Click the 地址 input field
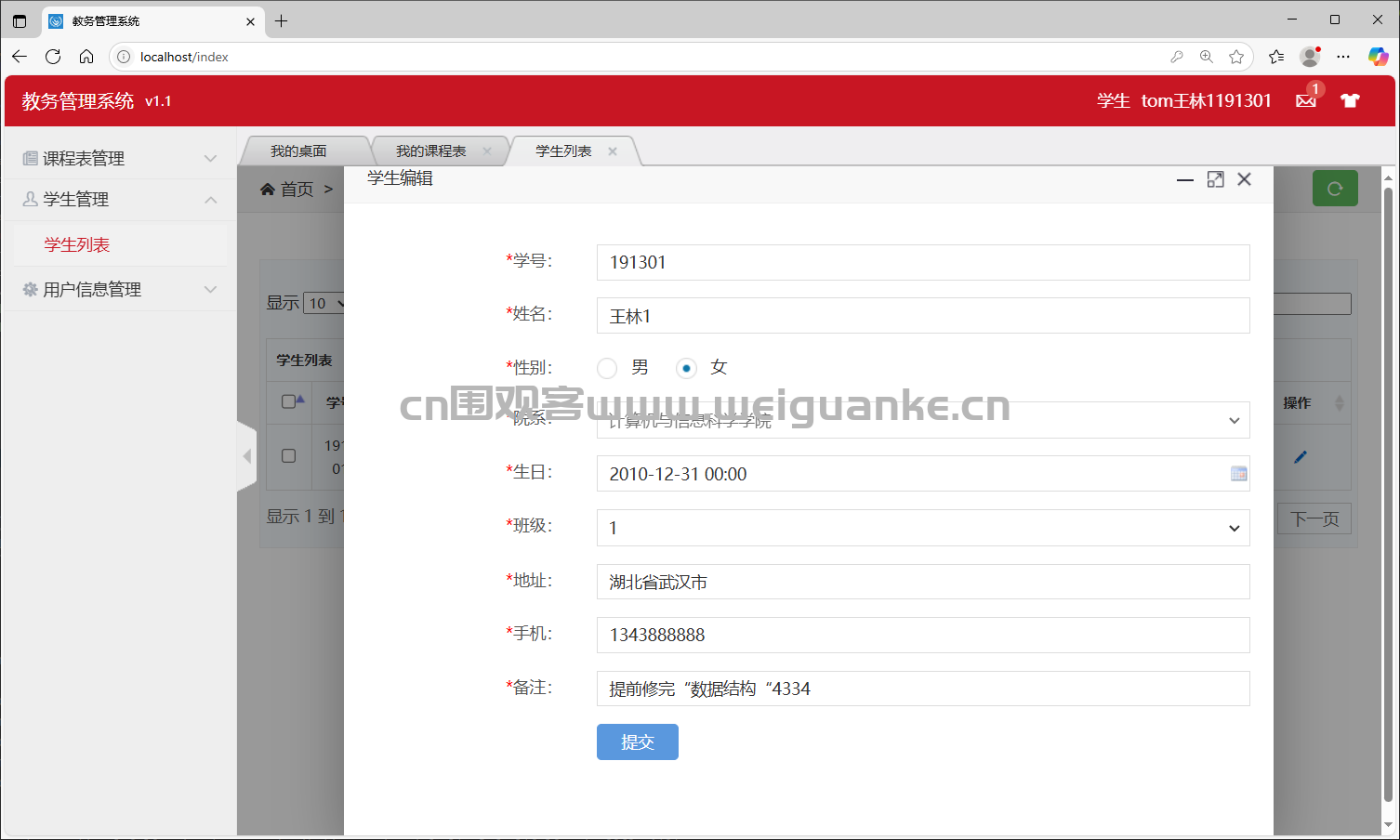Viewport: 1400px width, 840px height. (x=923, y=582)
